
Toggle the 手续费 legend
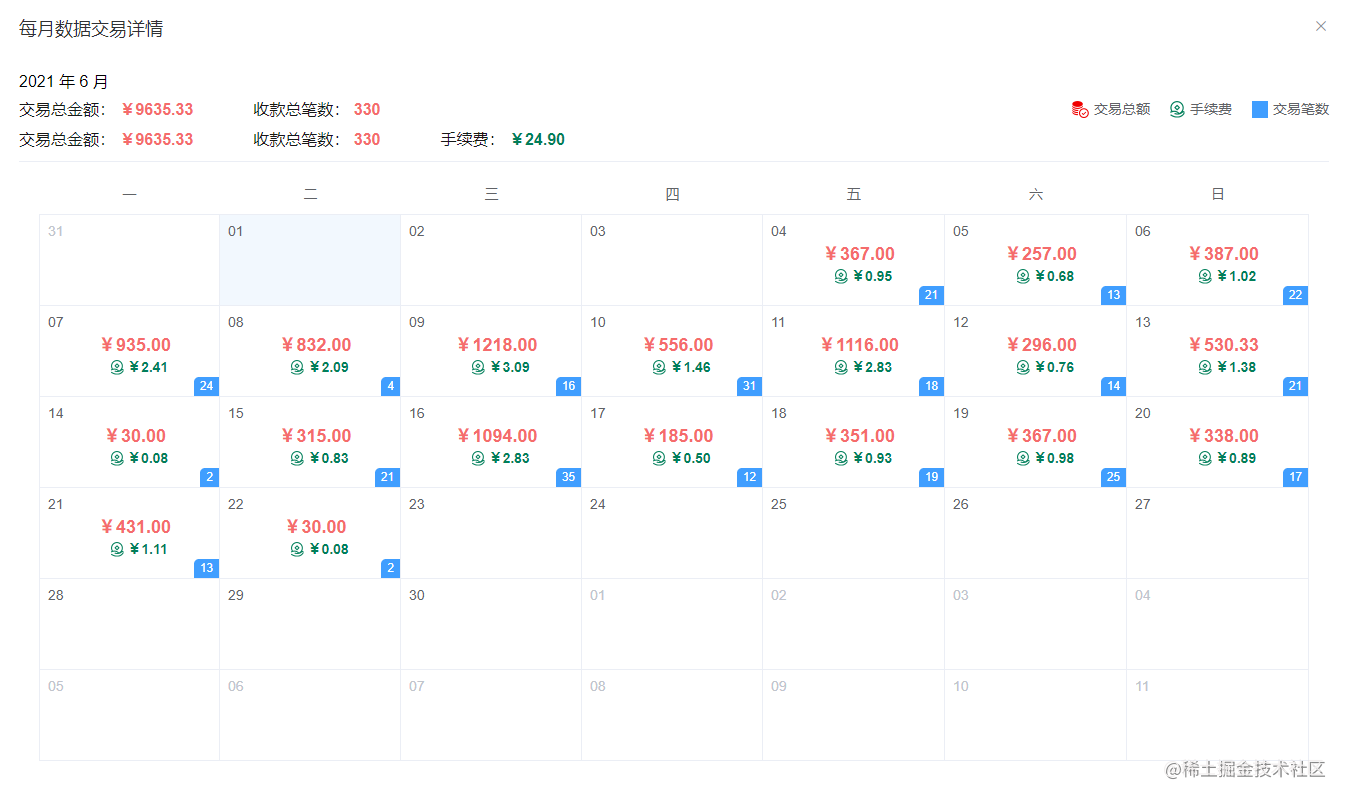1200,109
